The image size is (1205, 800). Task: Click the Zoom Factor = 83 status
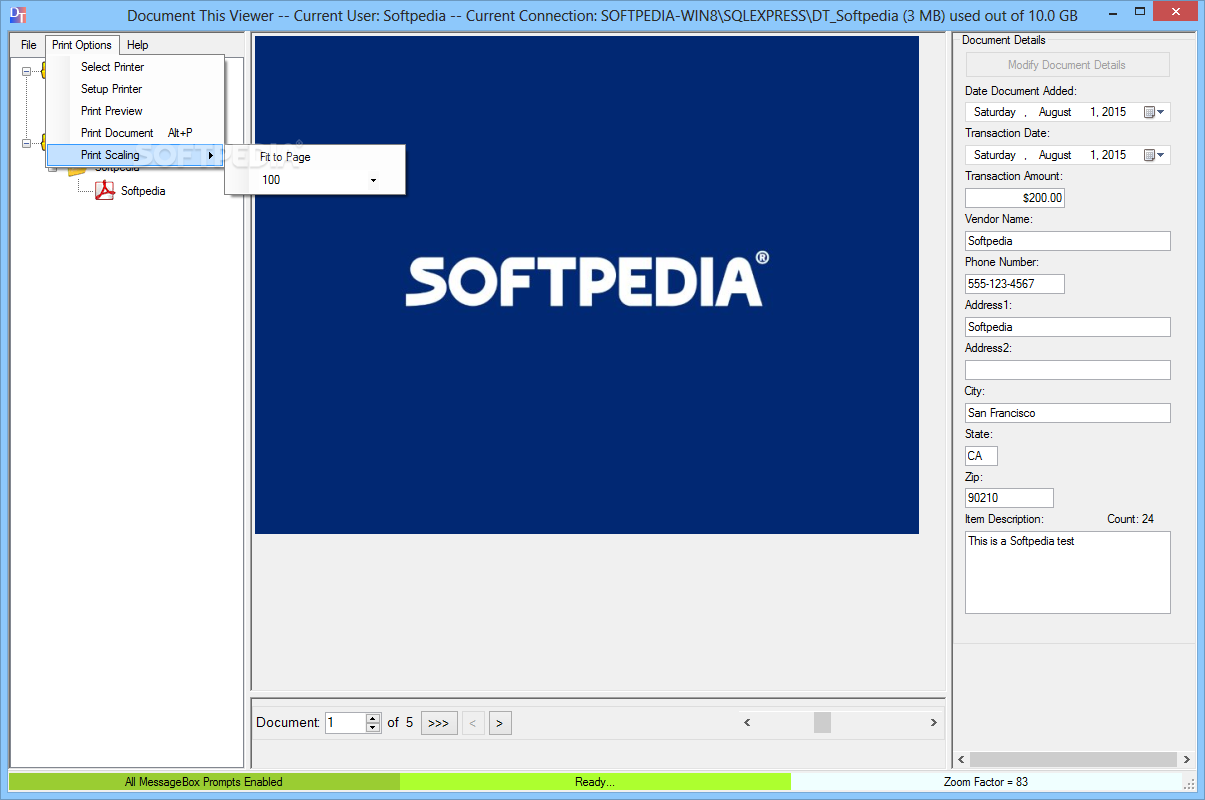[986, 782]
